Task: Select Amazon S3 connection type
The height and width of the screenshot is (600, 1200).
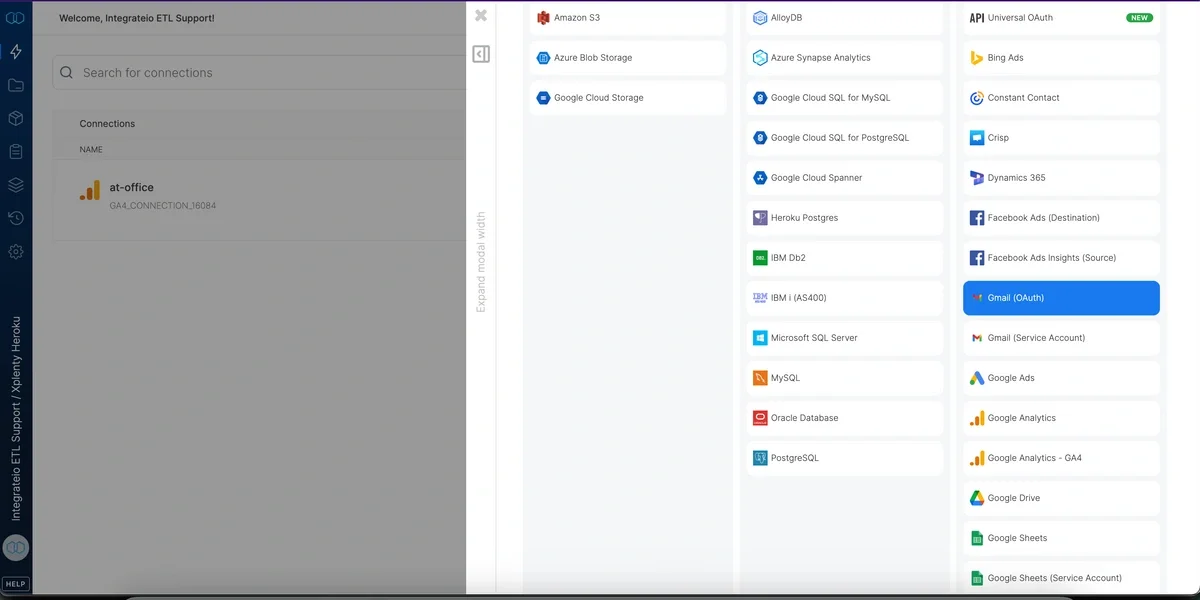Action: pyautogui.click(x=628, y=18)
